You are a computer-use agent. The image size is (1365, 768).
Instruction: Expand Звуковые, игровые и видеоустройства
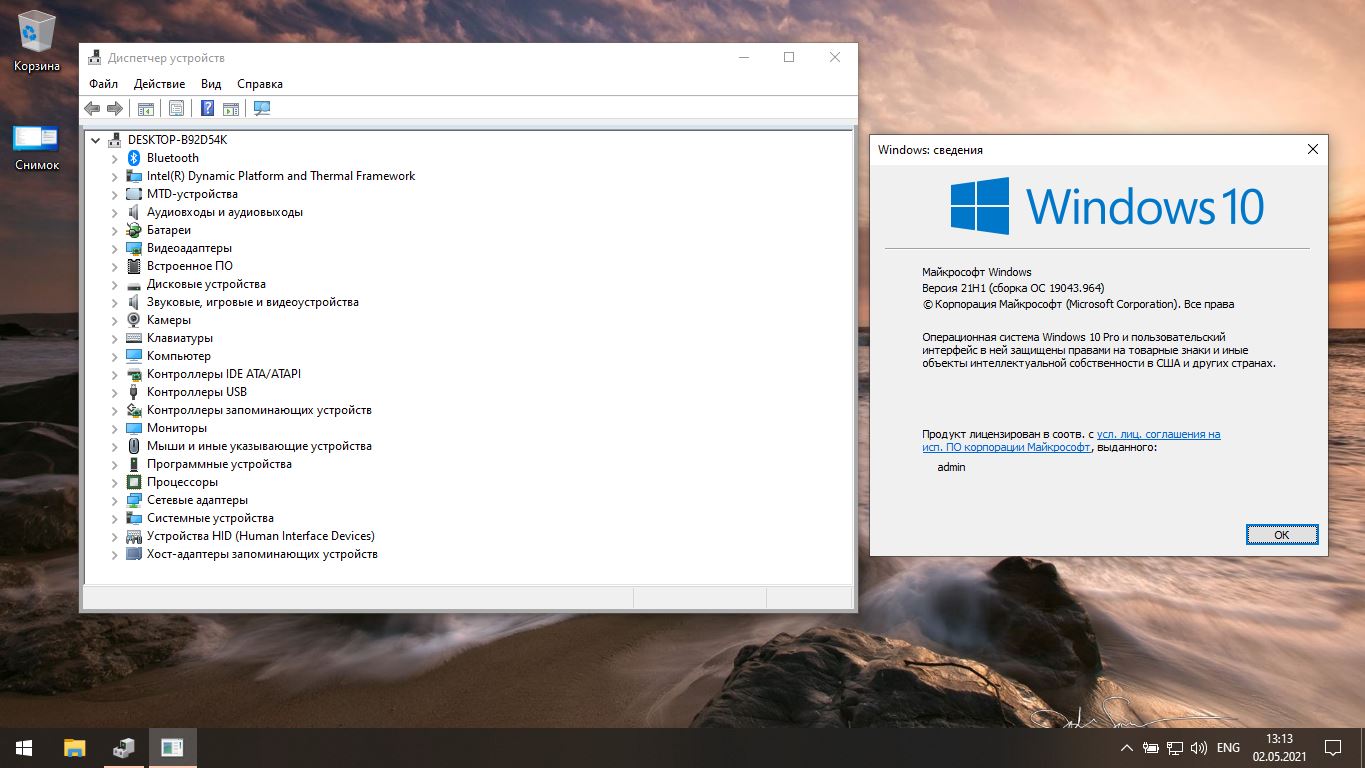(x=115, y=302)
